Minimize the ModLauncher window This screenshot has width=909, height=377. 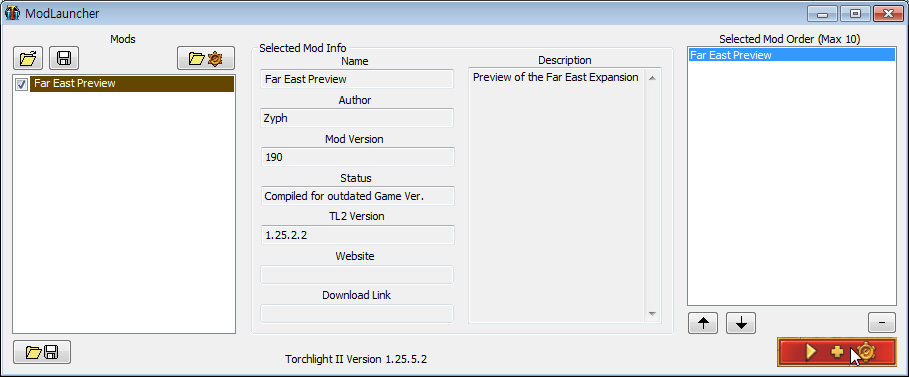(x=822, y=13)
